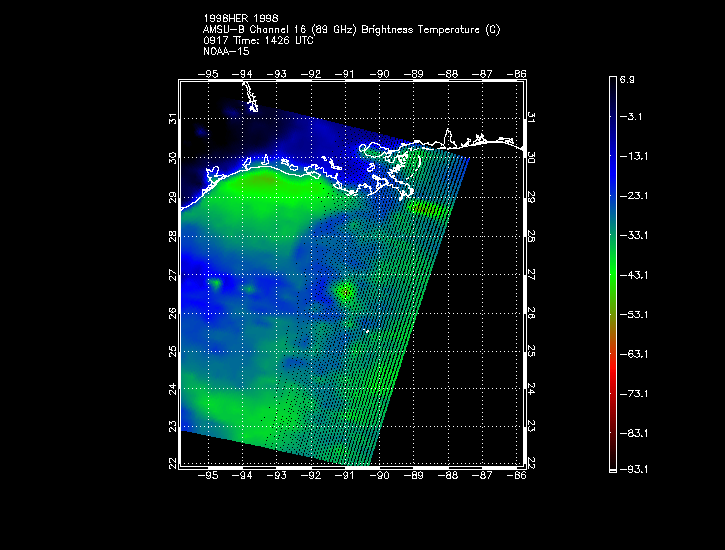
Task: Click the AMSU-B Channel 16 title line
Action: (351, 30)
